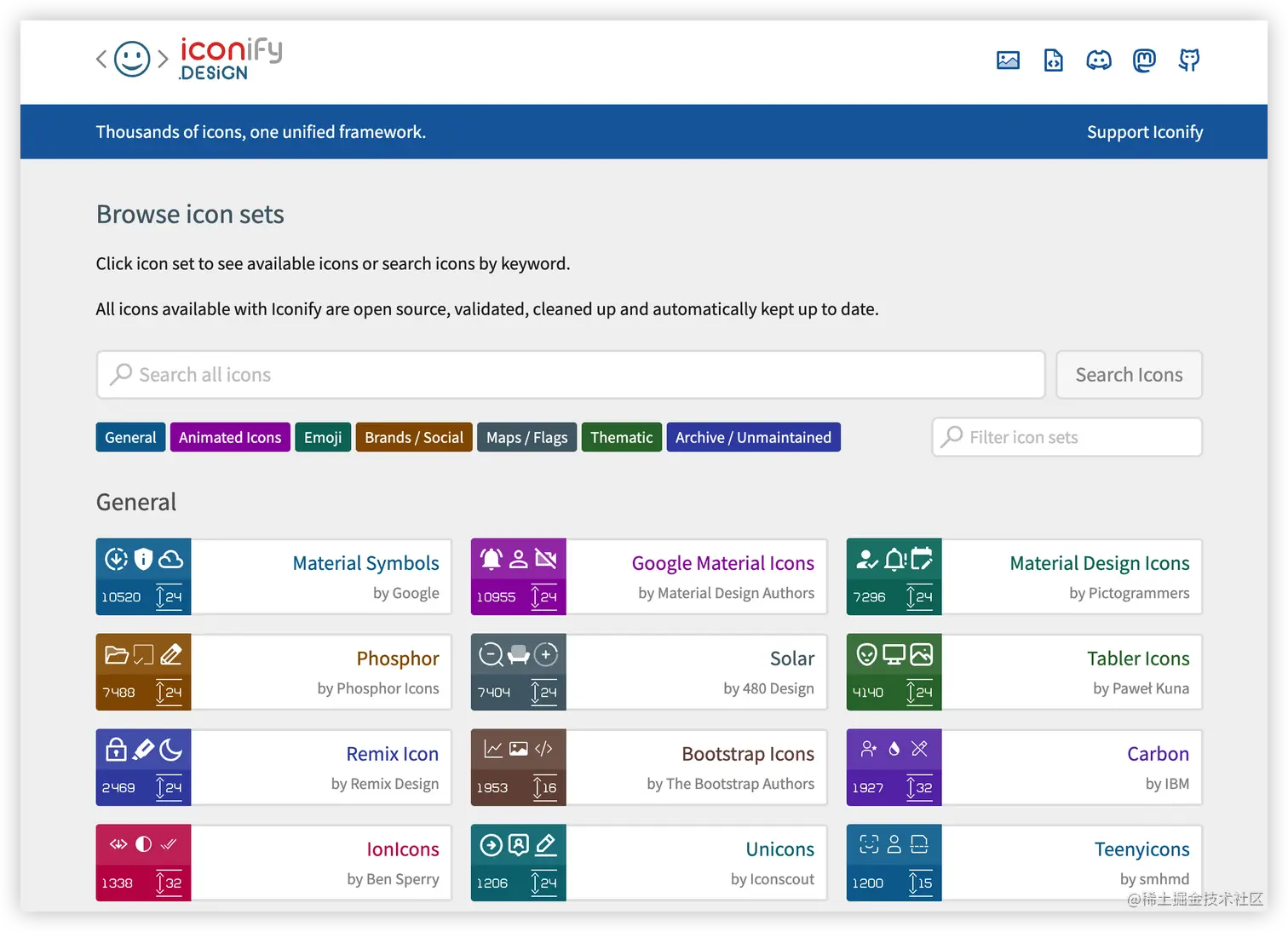1288x932 pixels.
Task: Click the Carbon purple sample thumbnail
Action: click(894, 768)
